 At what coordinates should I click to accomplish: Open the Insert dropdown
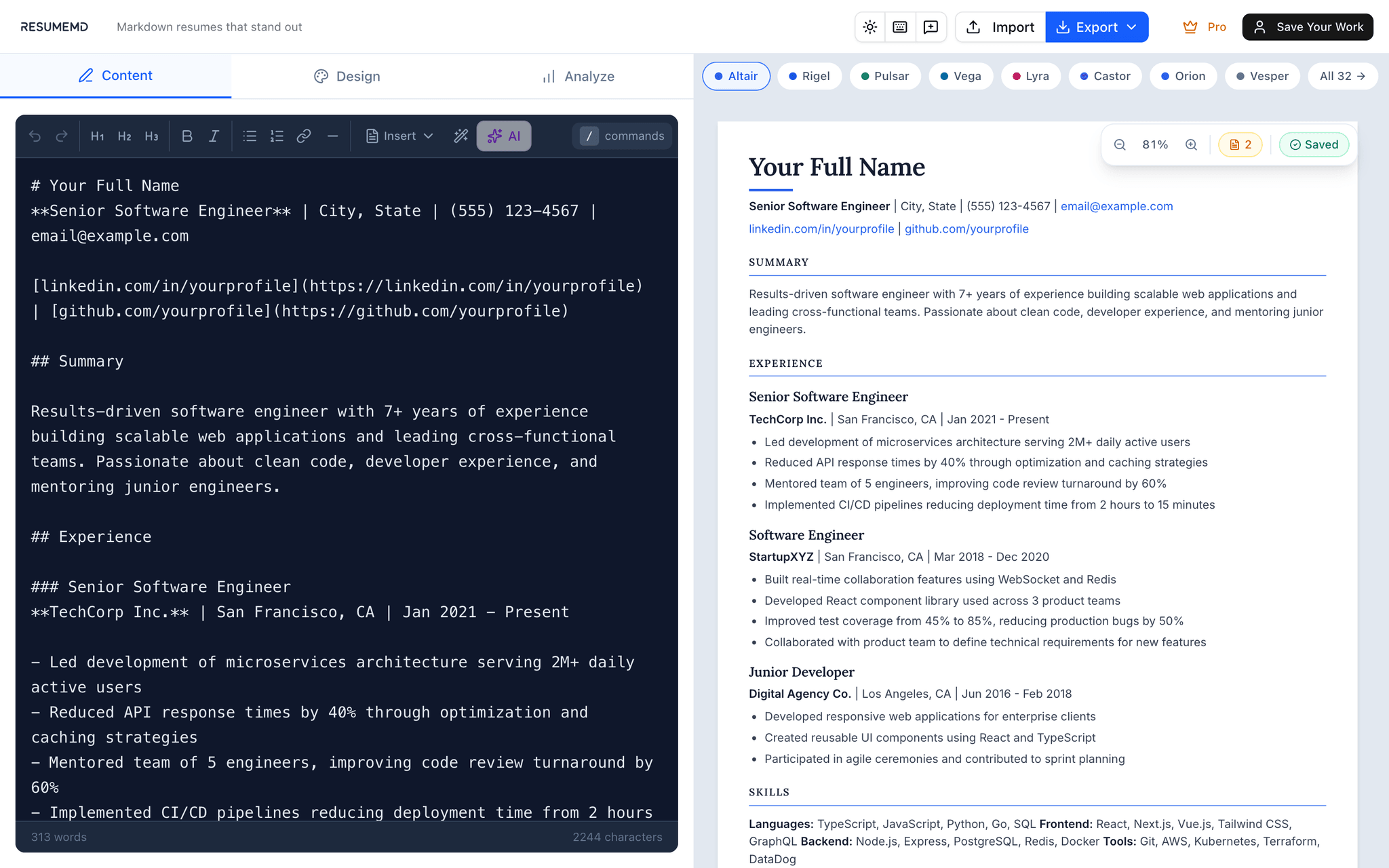399,136
